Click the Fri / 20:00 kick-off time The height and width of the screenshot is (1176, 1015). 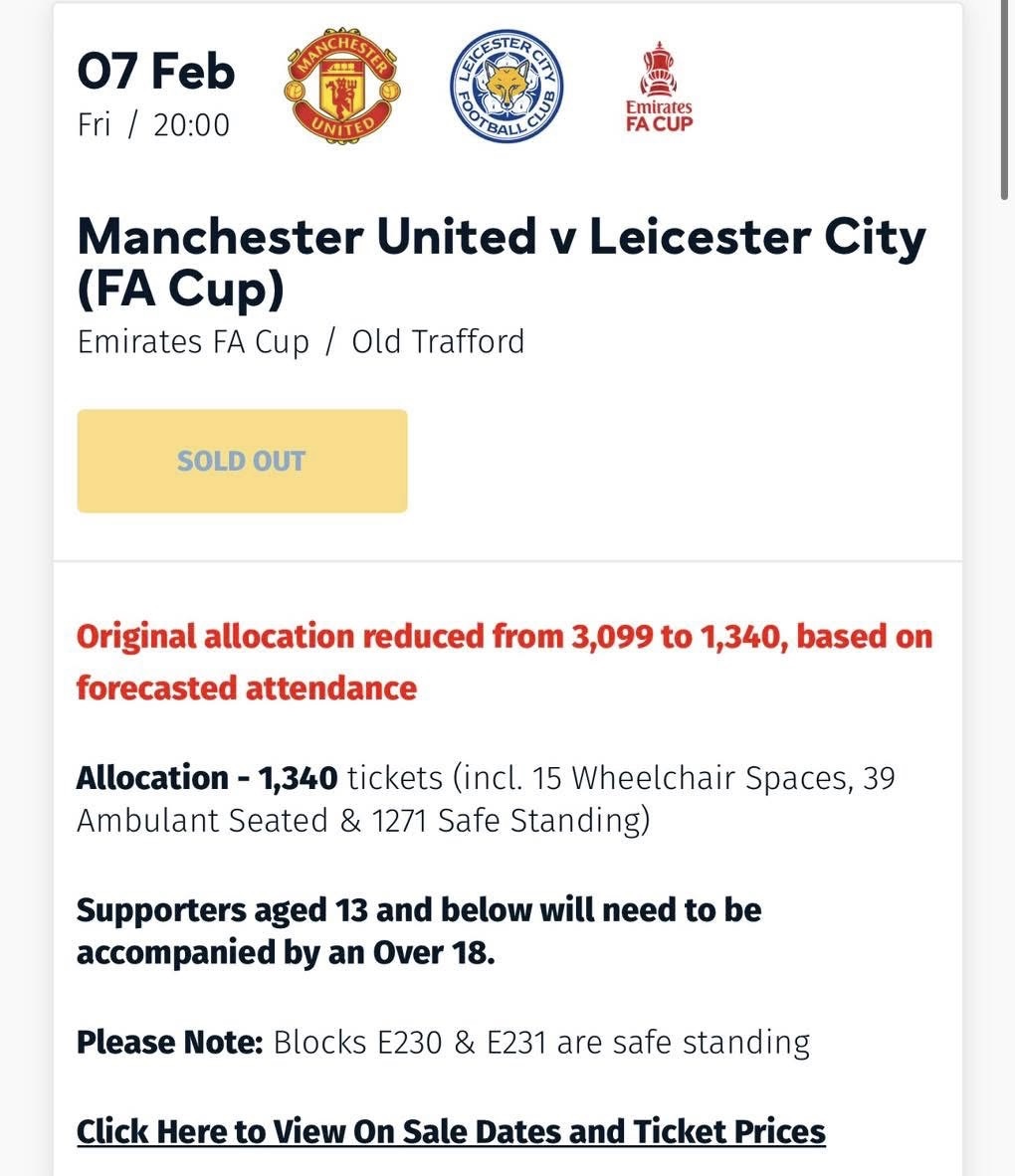point(153,124)
